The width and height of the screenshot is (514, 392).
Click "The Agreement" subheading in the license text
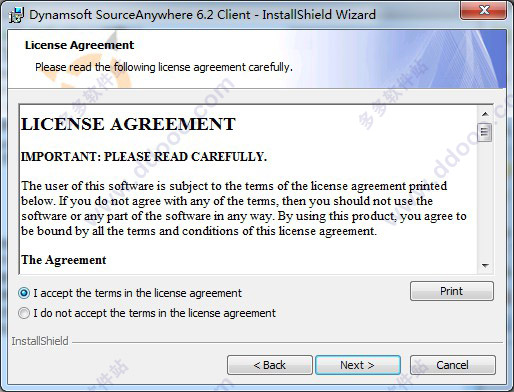pyautogui.click(x=64, y=260)
